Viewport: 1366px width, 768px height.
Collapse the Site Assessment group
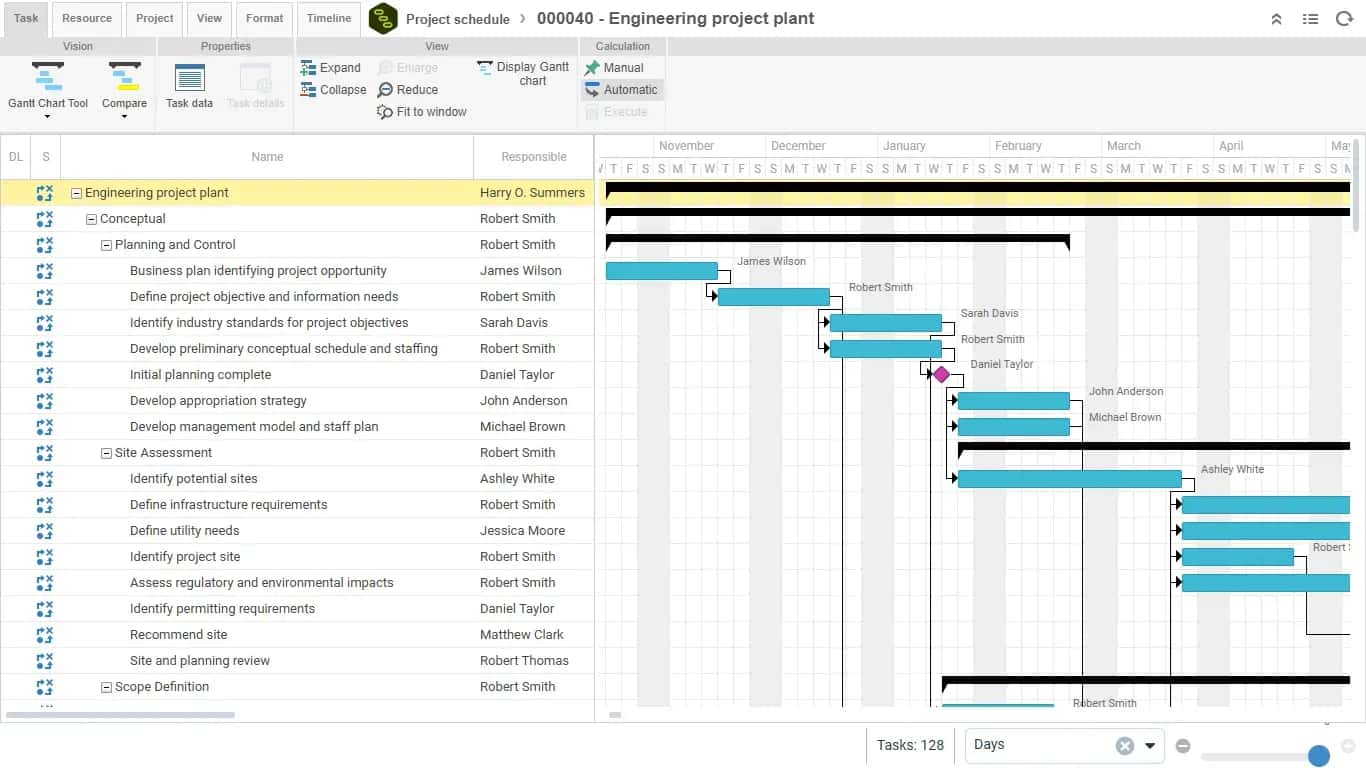point(107,453)
